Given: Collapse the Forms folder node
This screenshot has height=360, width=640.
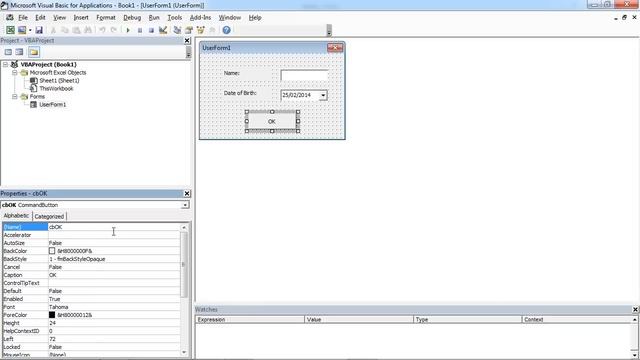Looking at the screenshot, I should tap(15, 97).
